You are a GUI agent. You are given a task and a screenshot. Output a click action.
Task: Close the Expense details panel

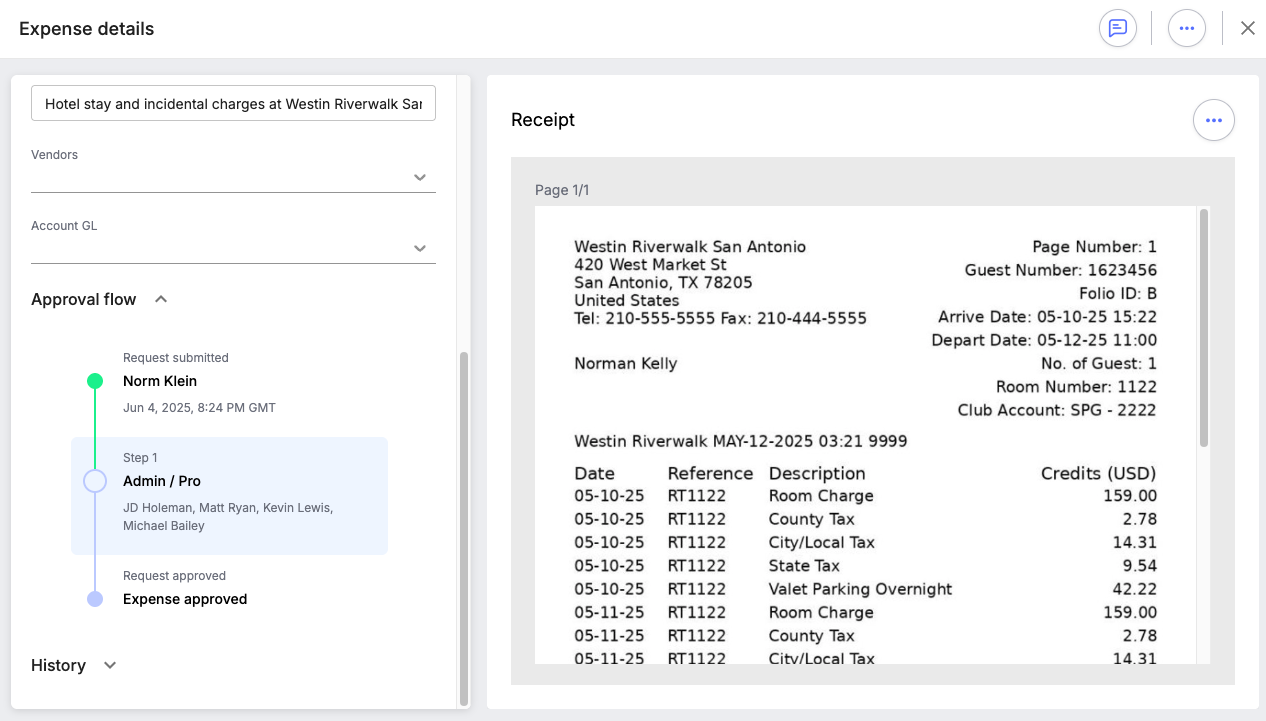(1248, 28)
